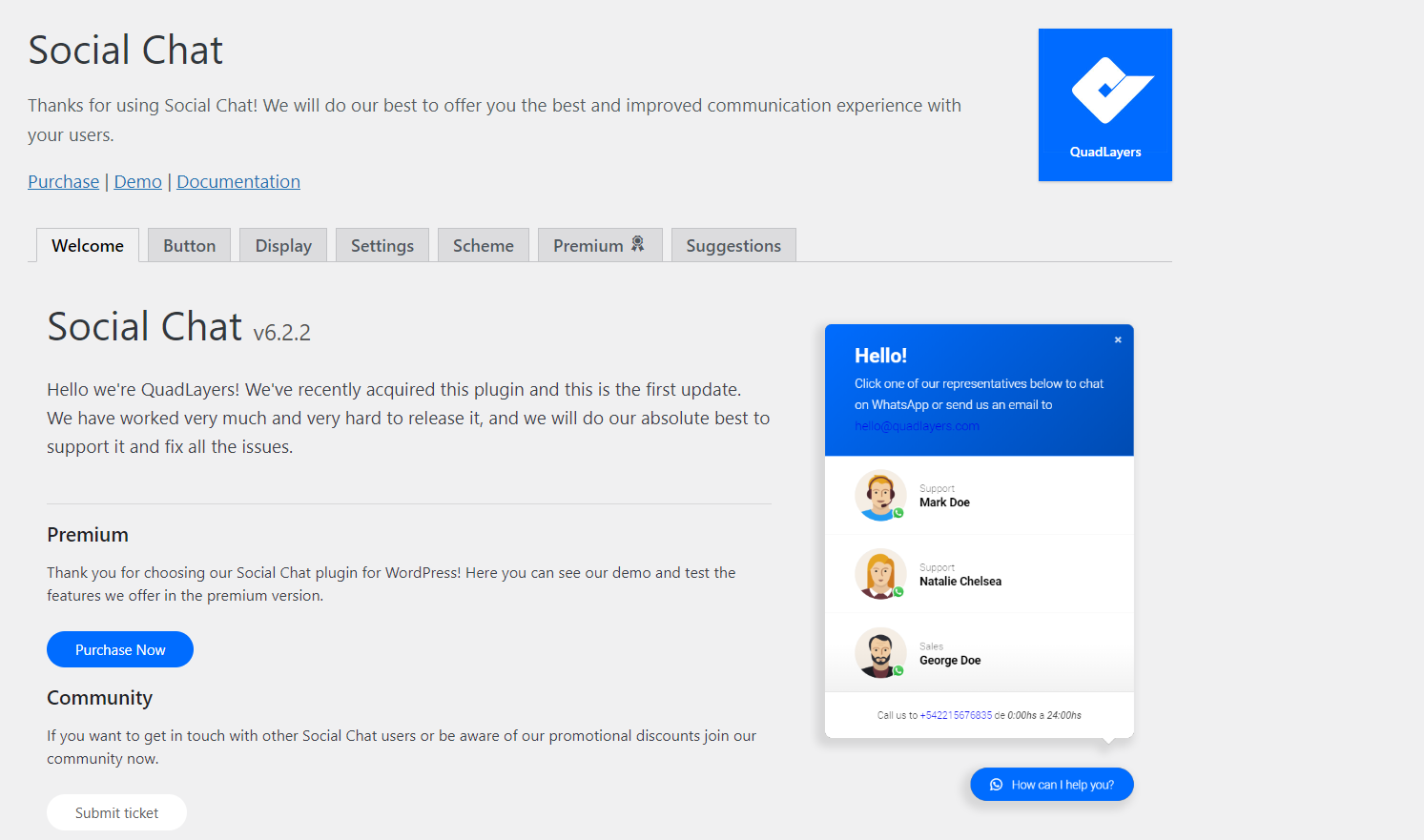Go to the Suggestions tab
This screenshot has height=840, width=1424.
pyautogui.click(x=733, y=245)
